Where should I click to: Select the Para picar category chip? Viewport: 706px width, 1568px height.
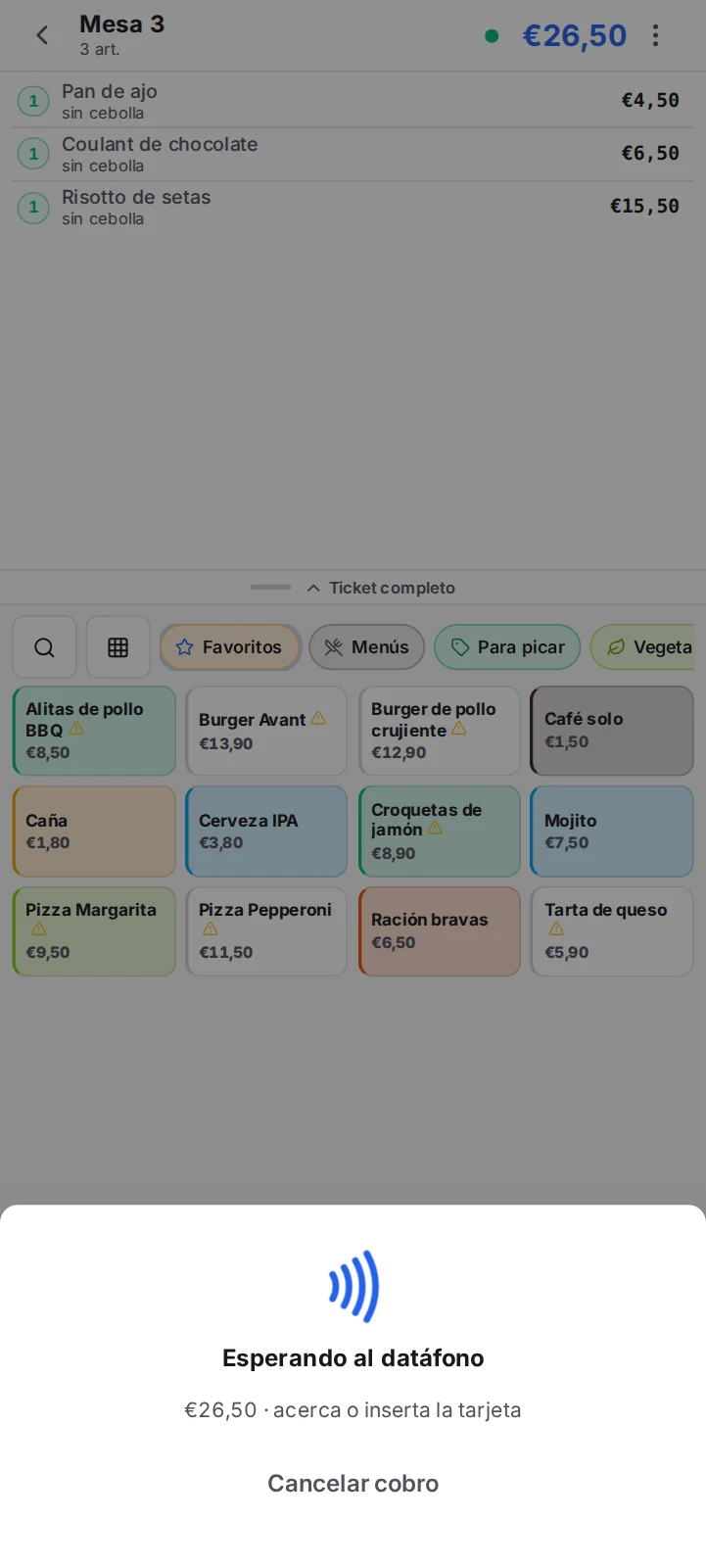tap(507, 647)
